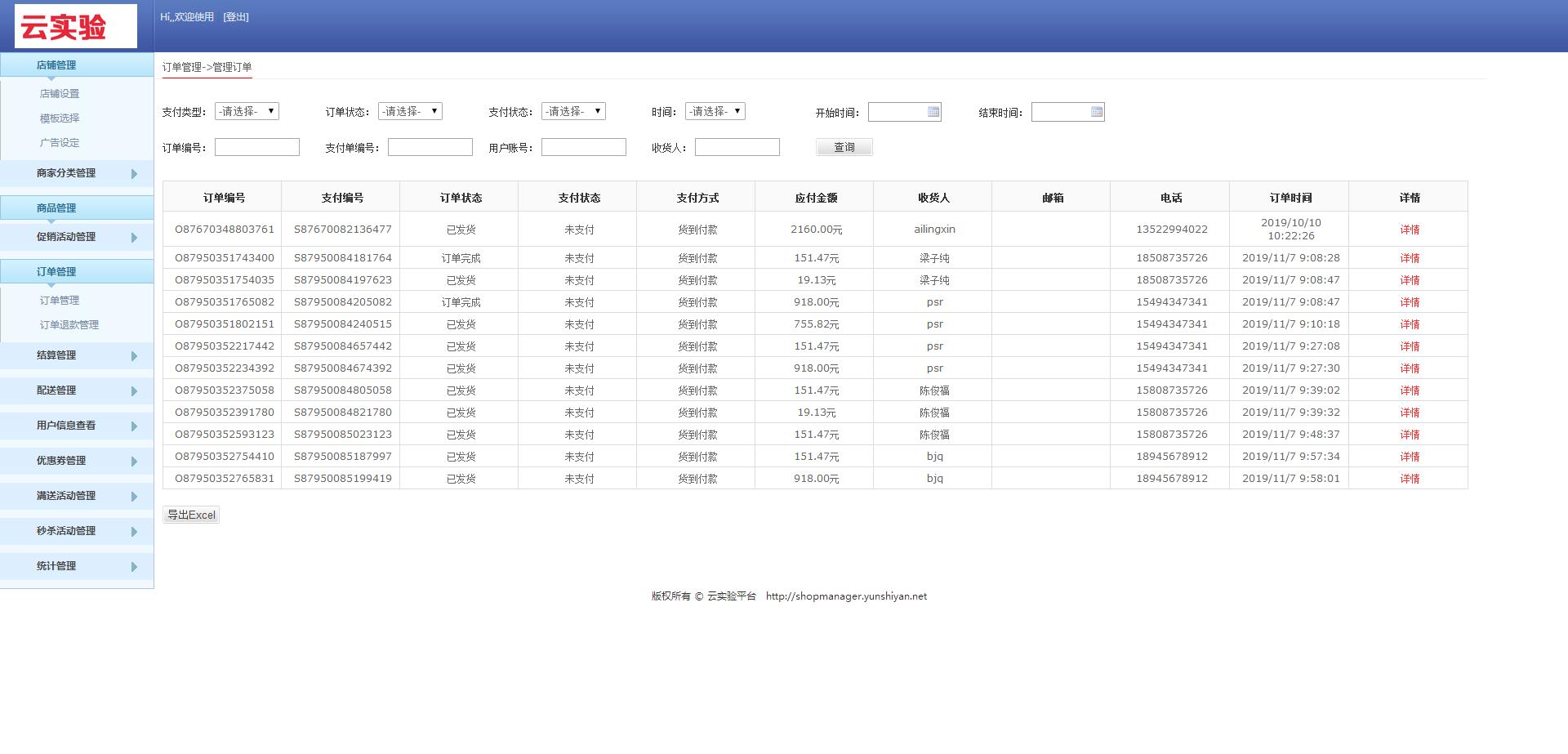This screenshot has height=754, width=1568.
Task: Open the 订单状态 dropdown
Action: [410, 111]
